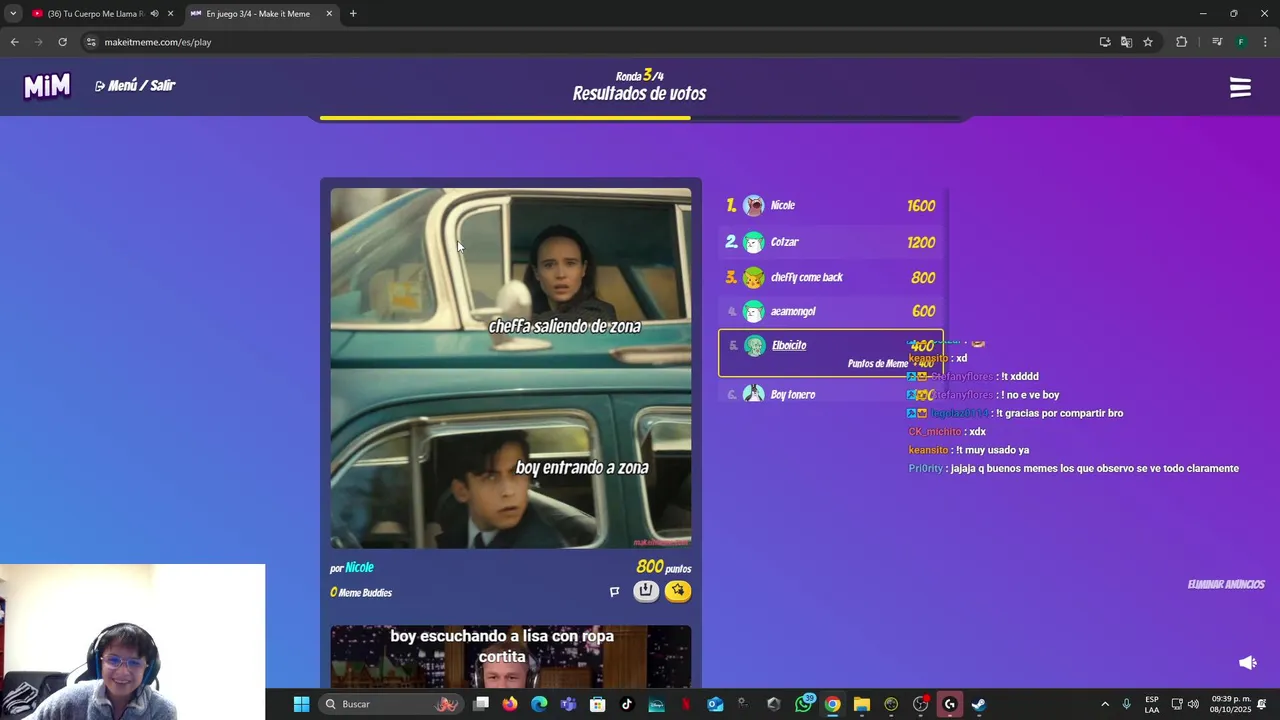Screen dimensions: 1280x720
Task: Open the ESP LAA language switcher
Action: 1152,704
